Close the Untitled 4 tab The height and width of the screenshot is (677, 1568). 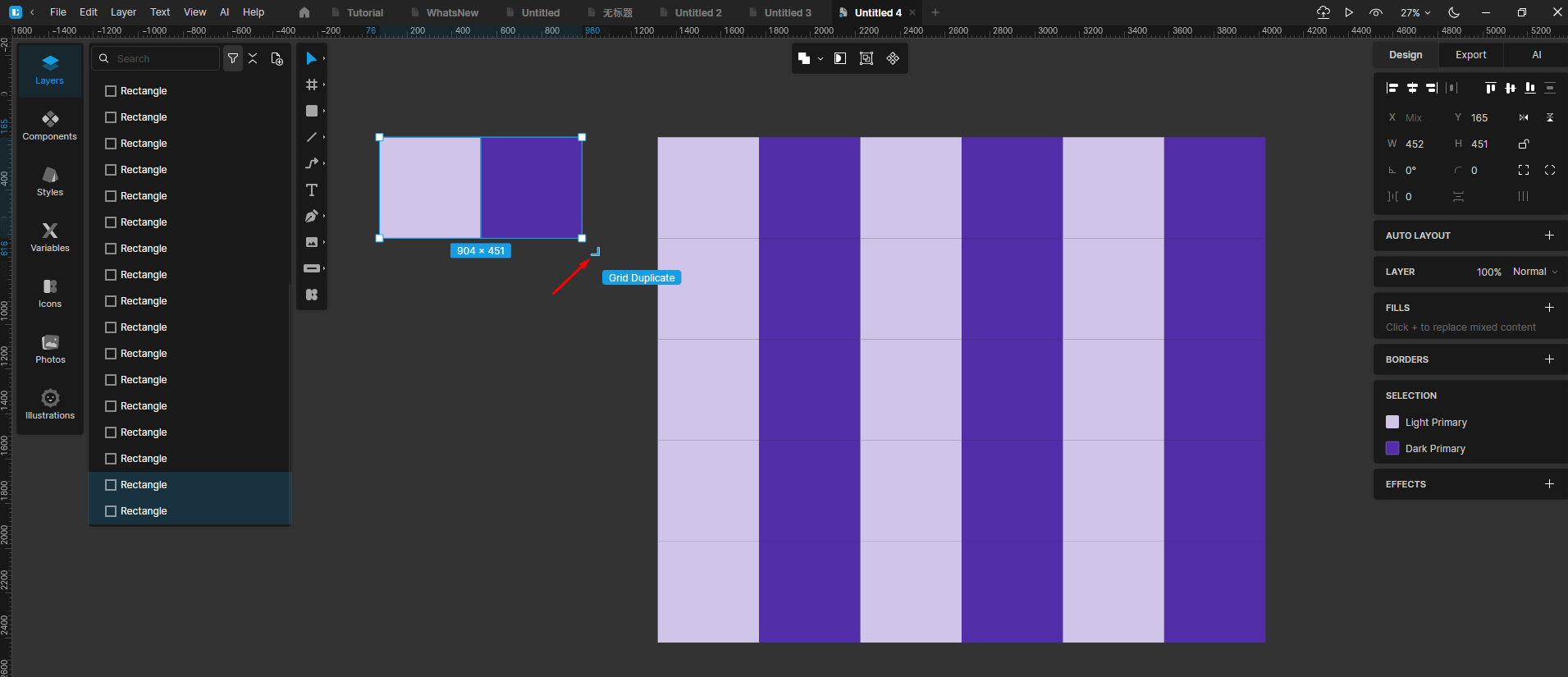tap(912, 12)
